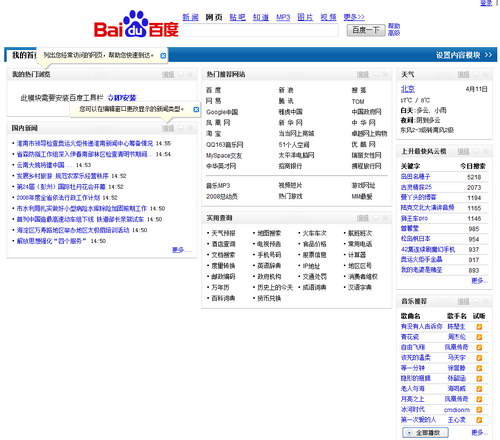Screen dimensions: 500x440
Task: Play sample for song by 马天宇
Action: (479, 358)
